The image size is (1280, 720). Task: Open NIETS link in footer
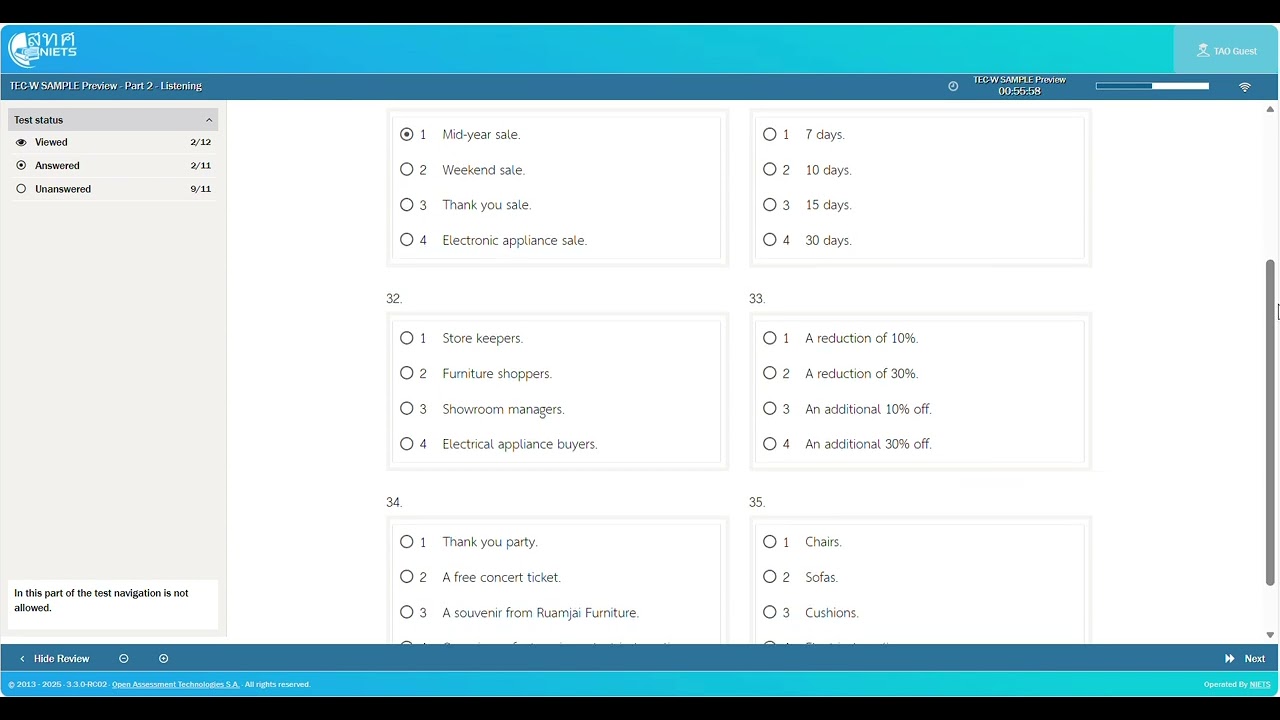tap(1260, 685)
